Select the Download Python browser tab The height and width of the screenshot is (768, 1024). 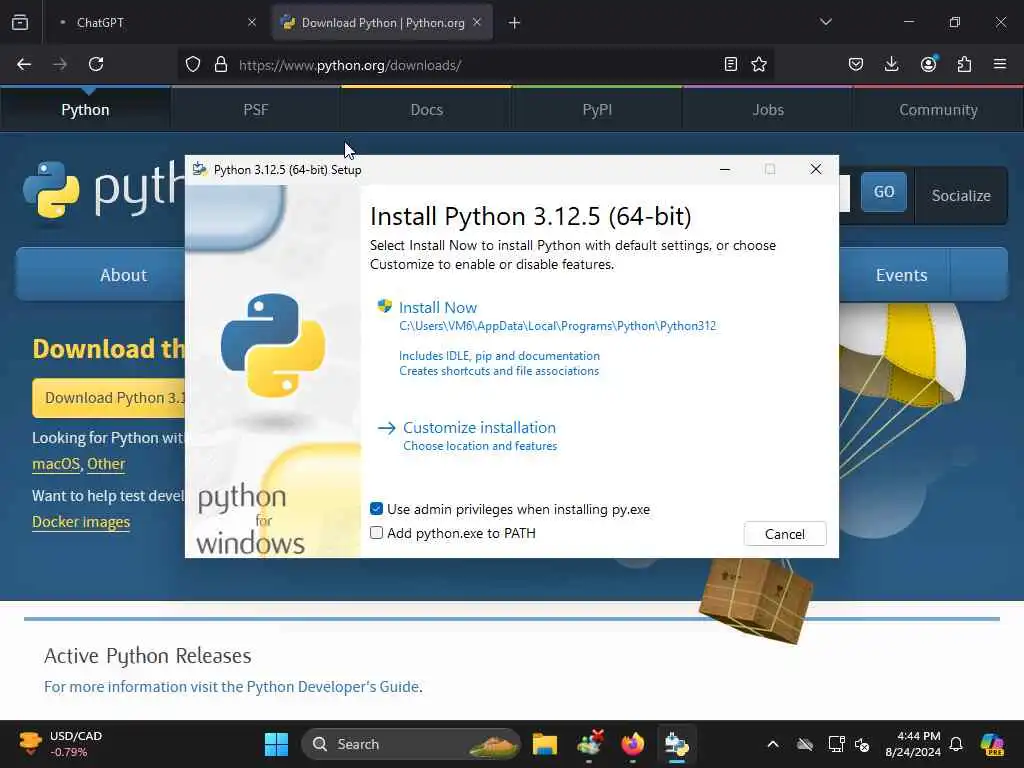382,22
